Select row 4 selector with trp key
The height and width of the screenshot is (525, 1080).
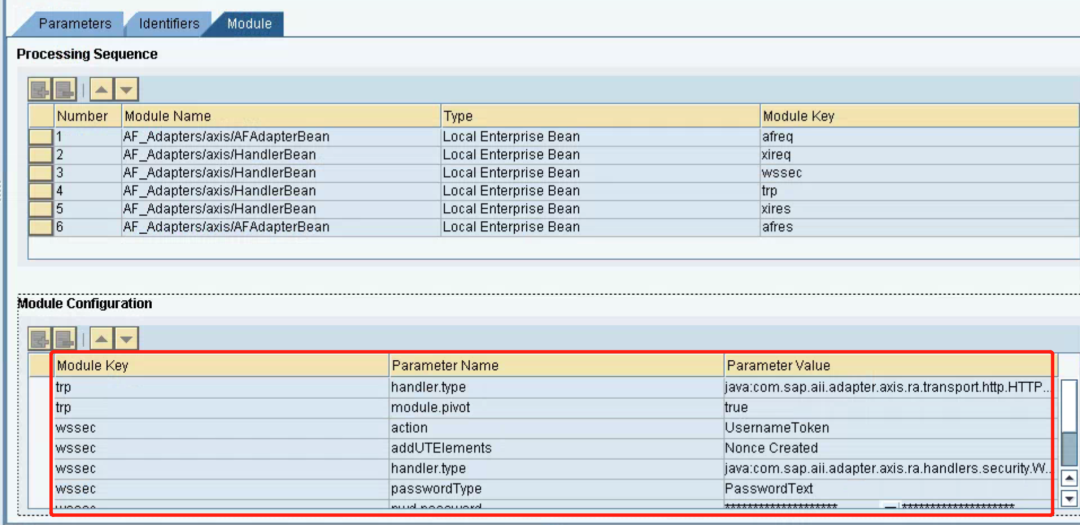click(x=41, y=190)
